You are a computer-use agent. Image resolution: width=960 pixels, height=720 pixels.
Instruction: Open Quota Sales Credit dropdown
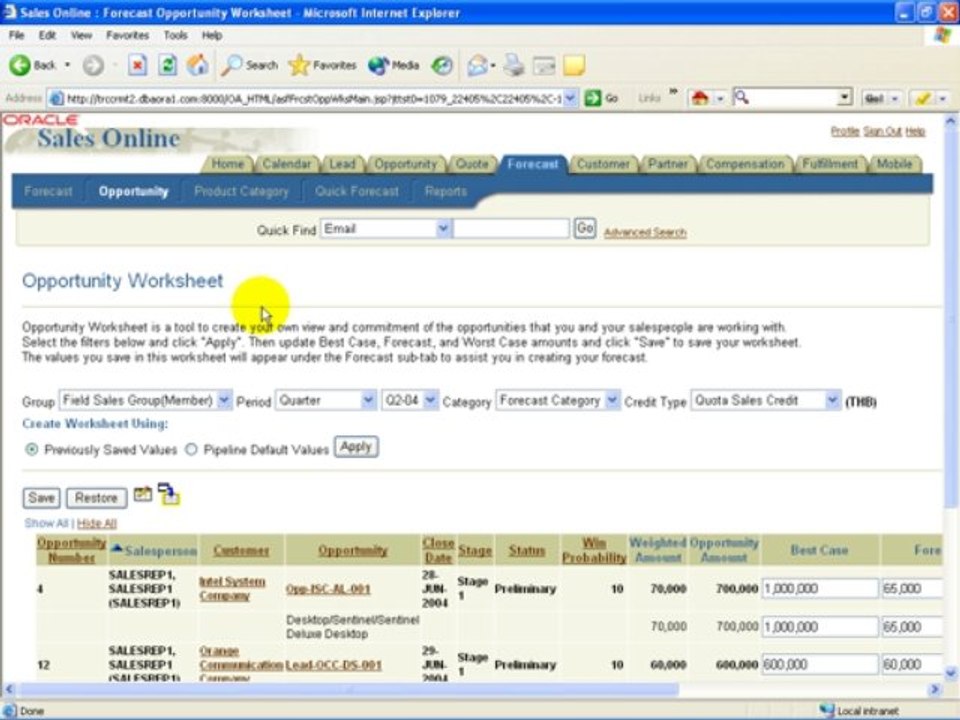point(831,400)
